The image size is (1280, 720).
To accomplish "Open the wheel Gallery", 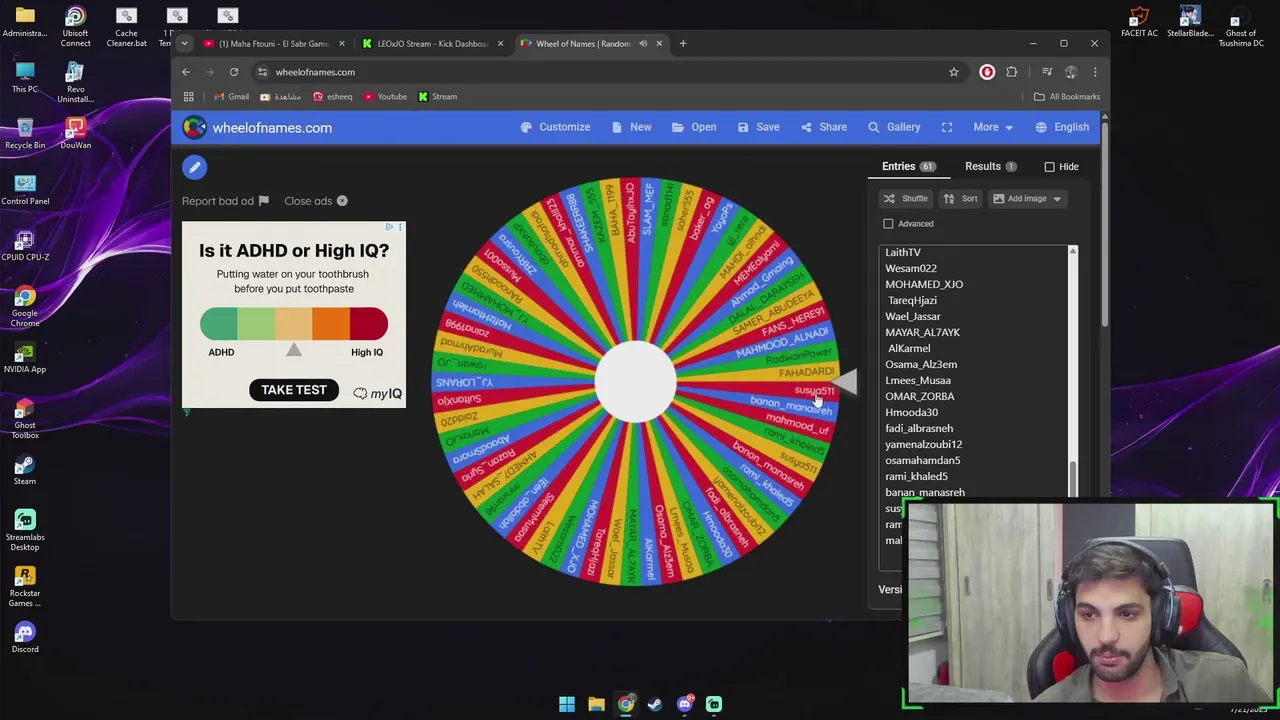I will tap(894, 127).
